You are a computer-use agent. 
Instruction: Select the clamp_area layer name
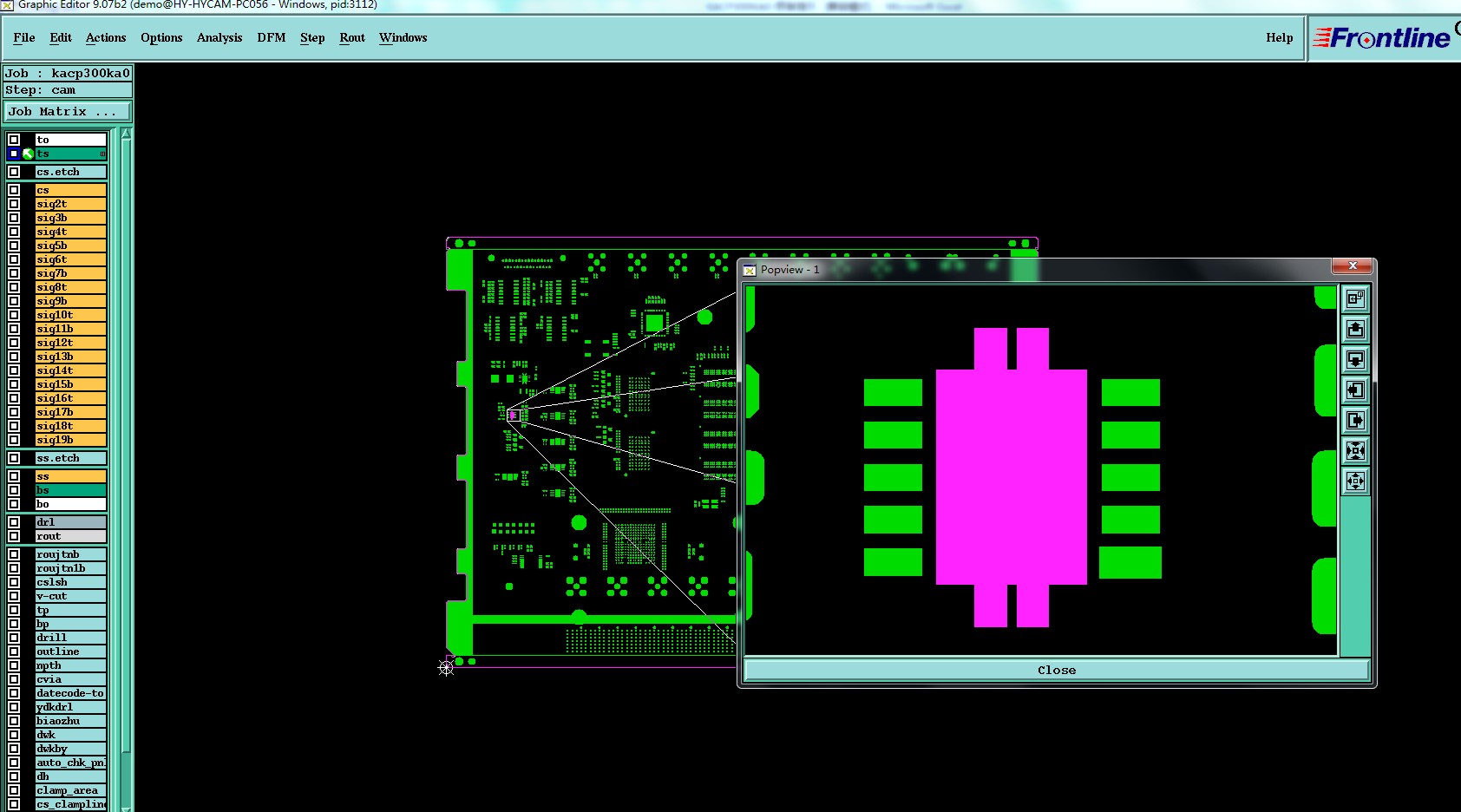tap(70, 790)
